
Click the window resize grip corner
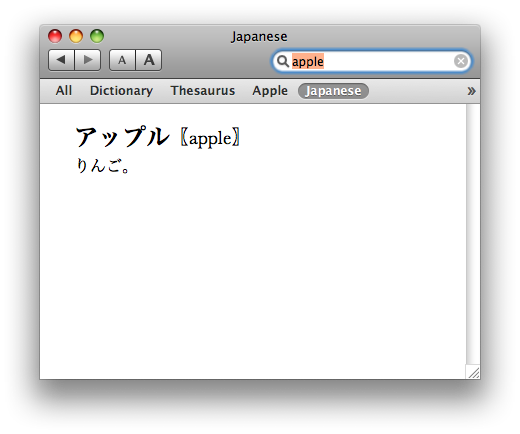[x=473, y=372]
